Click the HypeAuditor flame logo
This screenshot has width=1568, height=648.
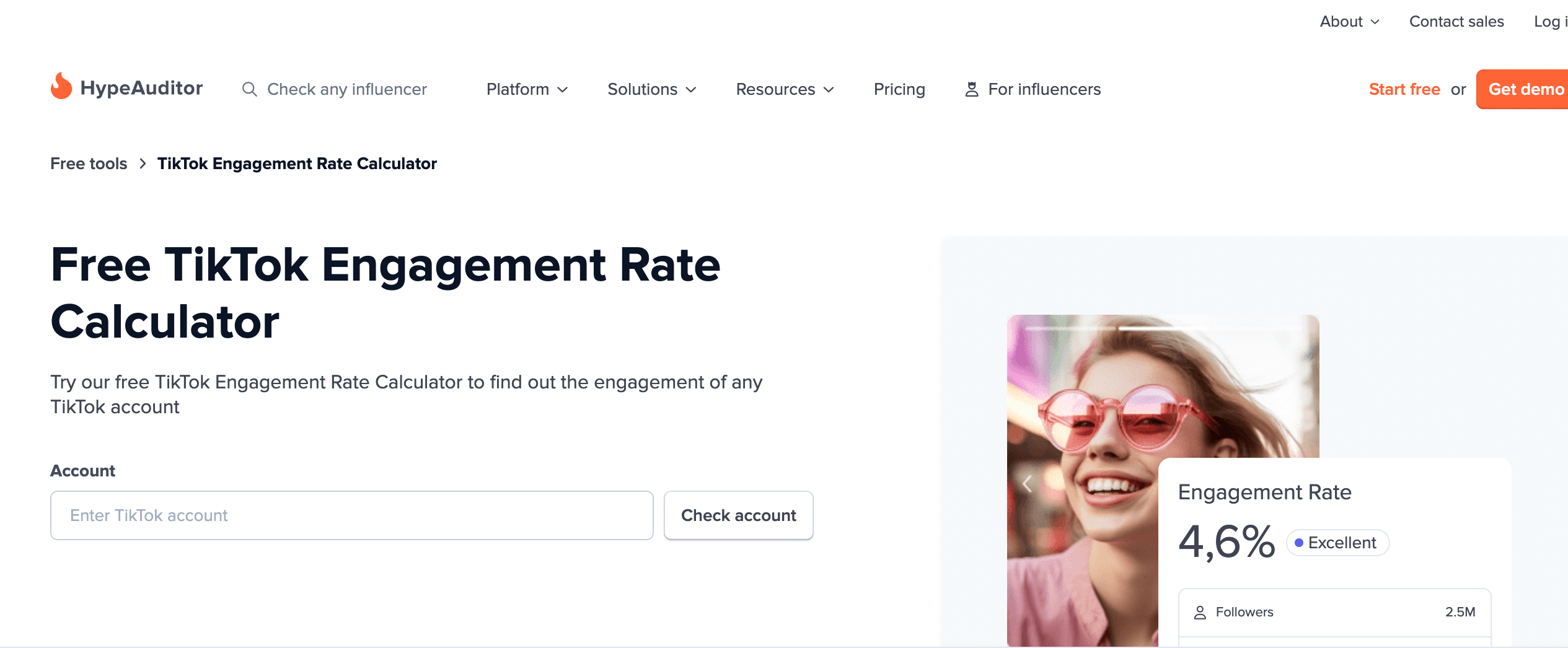click(x=61, y=87)
